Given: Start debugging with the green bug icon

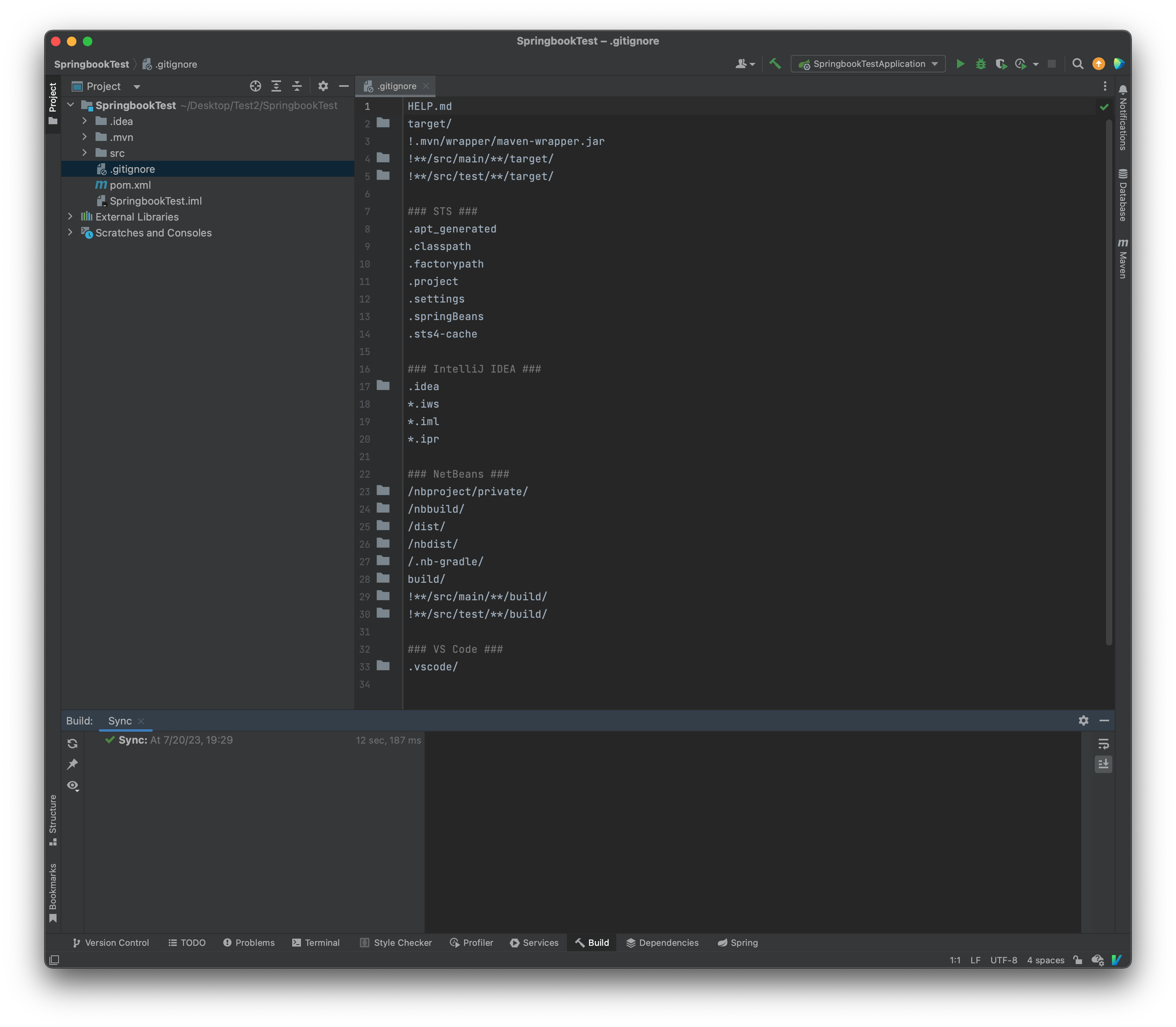Looking at the screenshot, I should point(981,64).
